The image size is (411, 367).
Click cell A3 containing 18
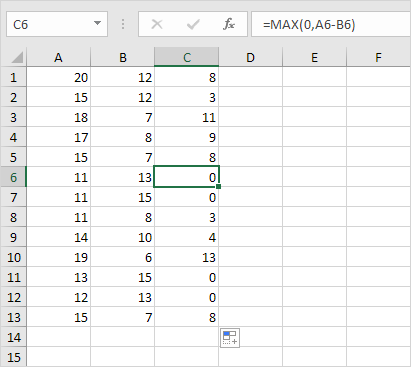[58, 117]
